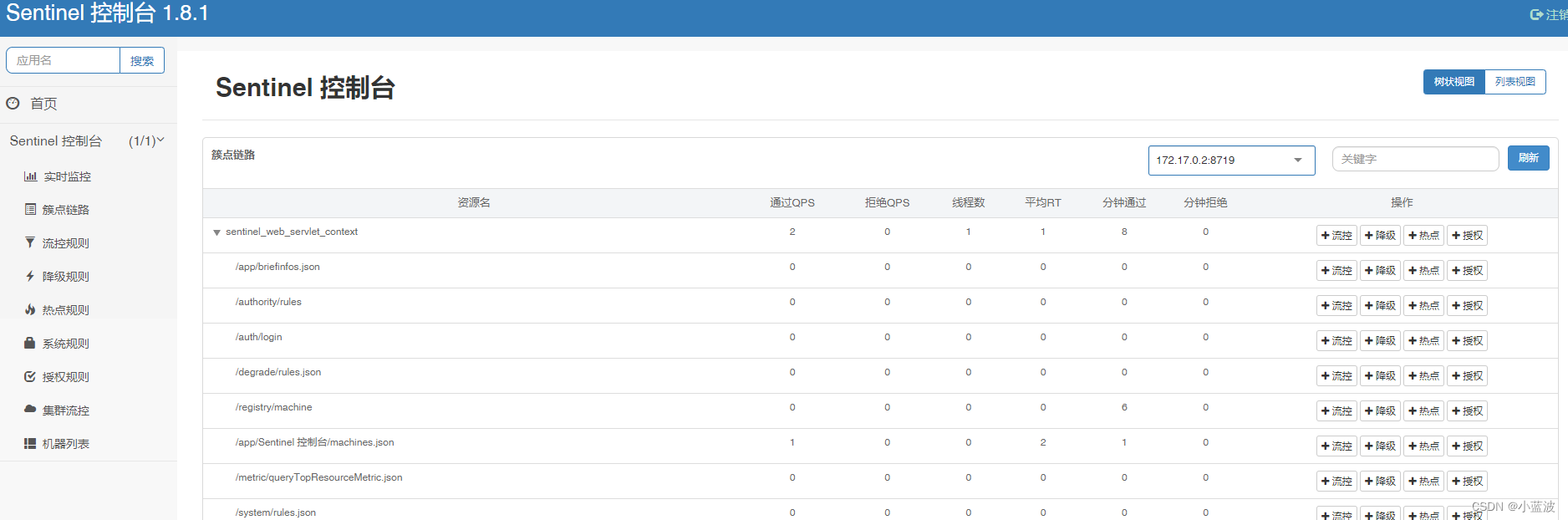Click the 平均RT column header
The image size is (1568, 520).
(x=1043, y=203)
